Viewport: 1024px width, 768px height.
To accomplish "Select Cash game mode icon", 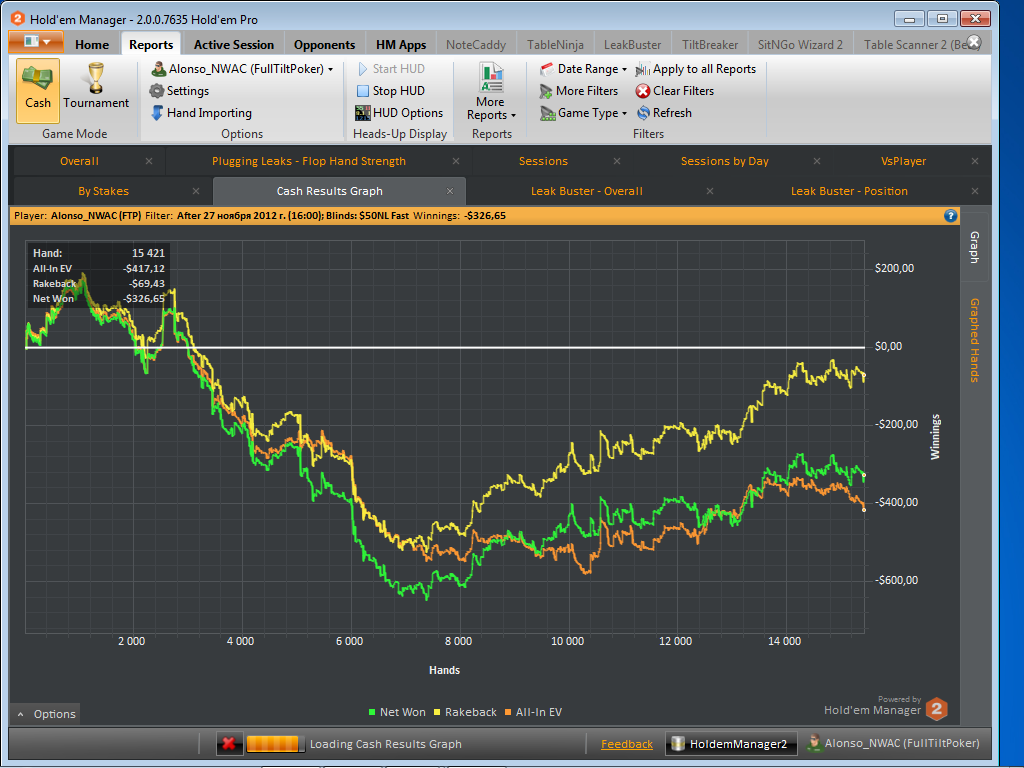I will pos(38,89).
